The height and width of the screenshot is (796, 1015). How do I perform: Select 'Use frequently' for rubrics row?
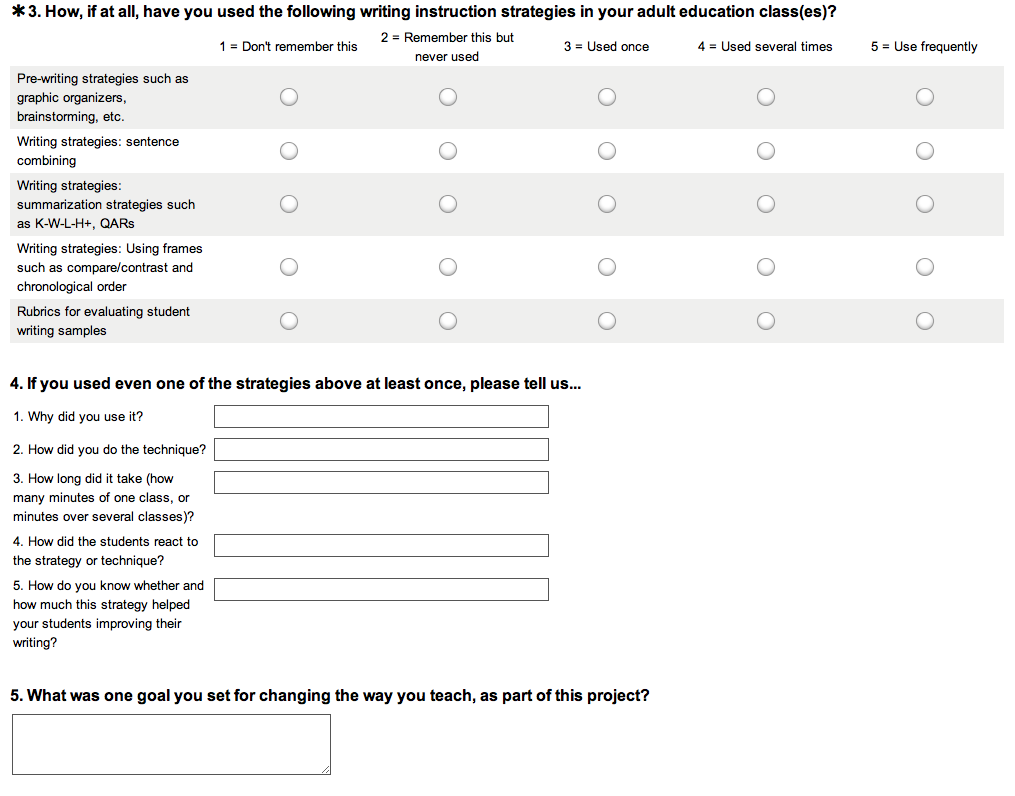click(925, 321)
